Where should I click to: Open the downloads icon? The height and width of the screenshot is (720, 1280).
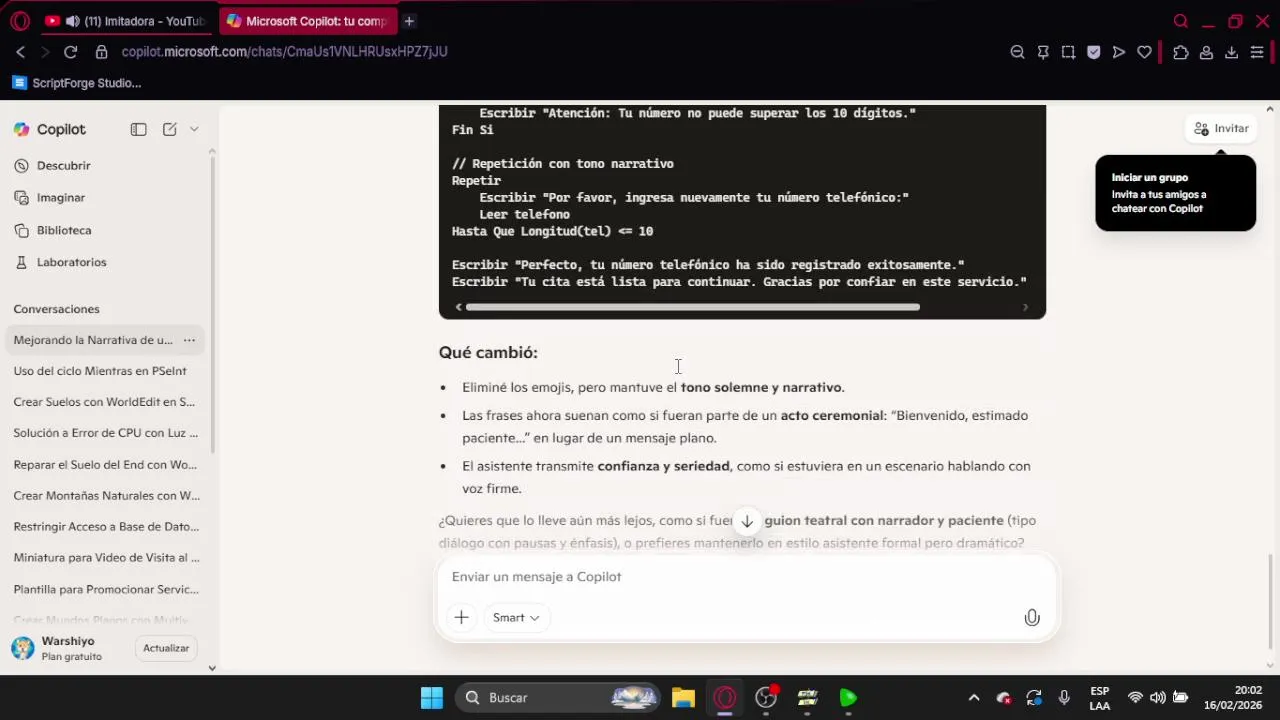(1232, 52)
